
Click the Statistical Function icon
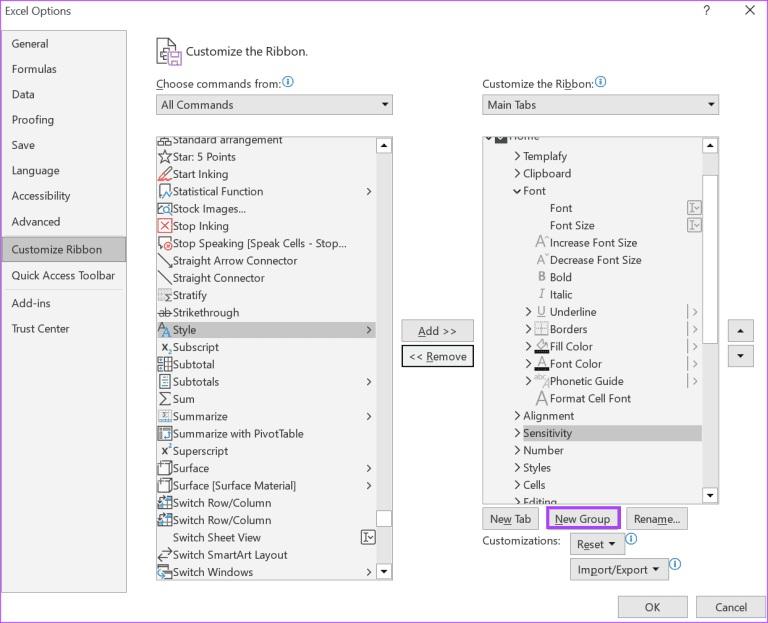165,192
